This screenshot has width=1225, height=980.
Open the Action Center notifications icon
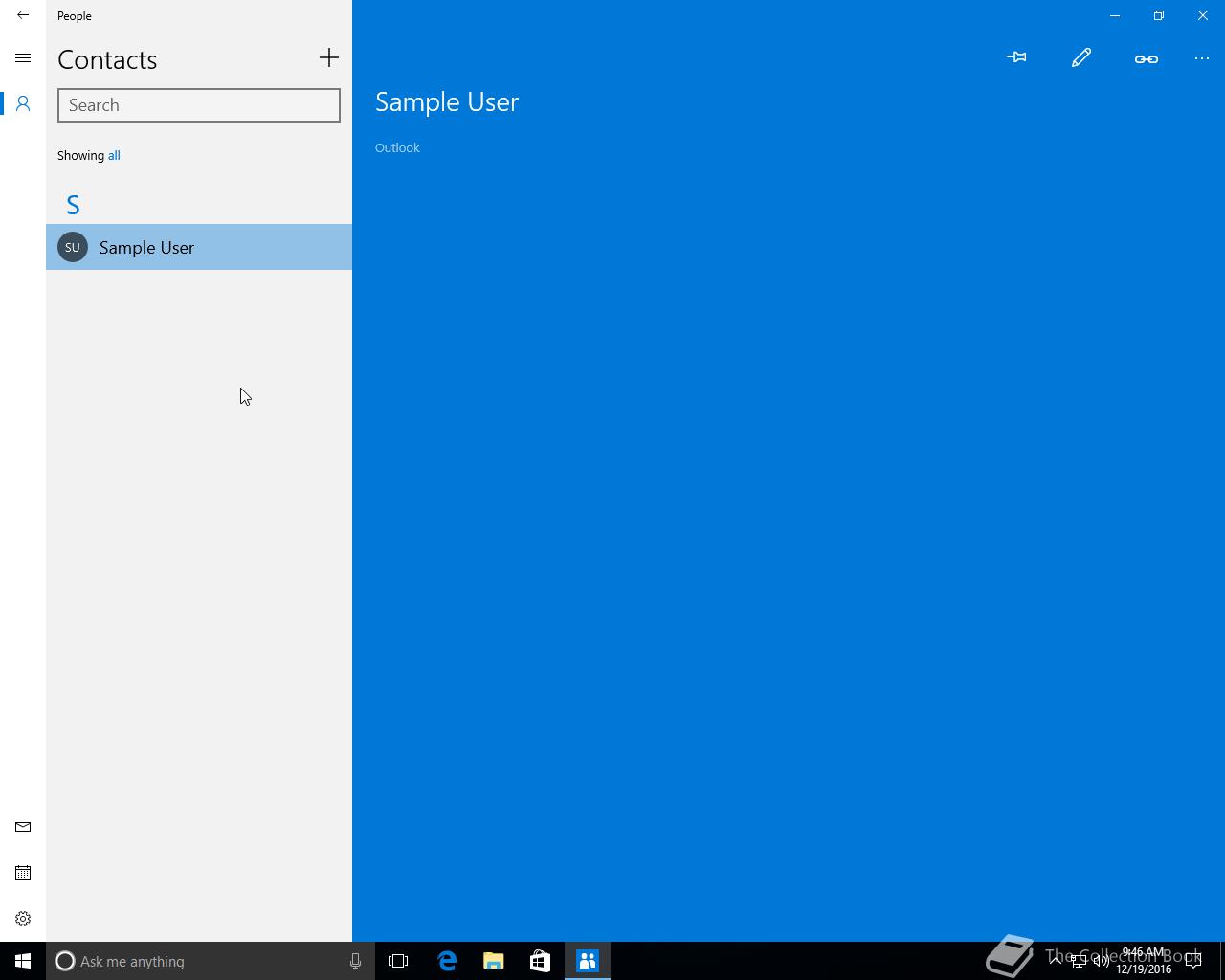tap(1193, 961)
